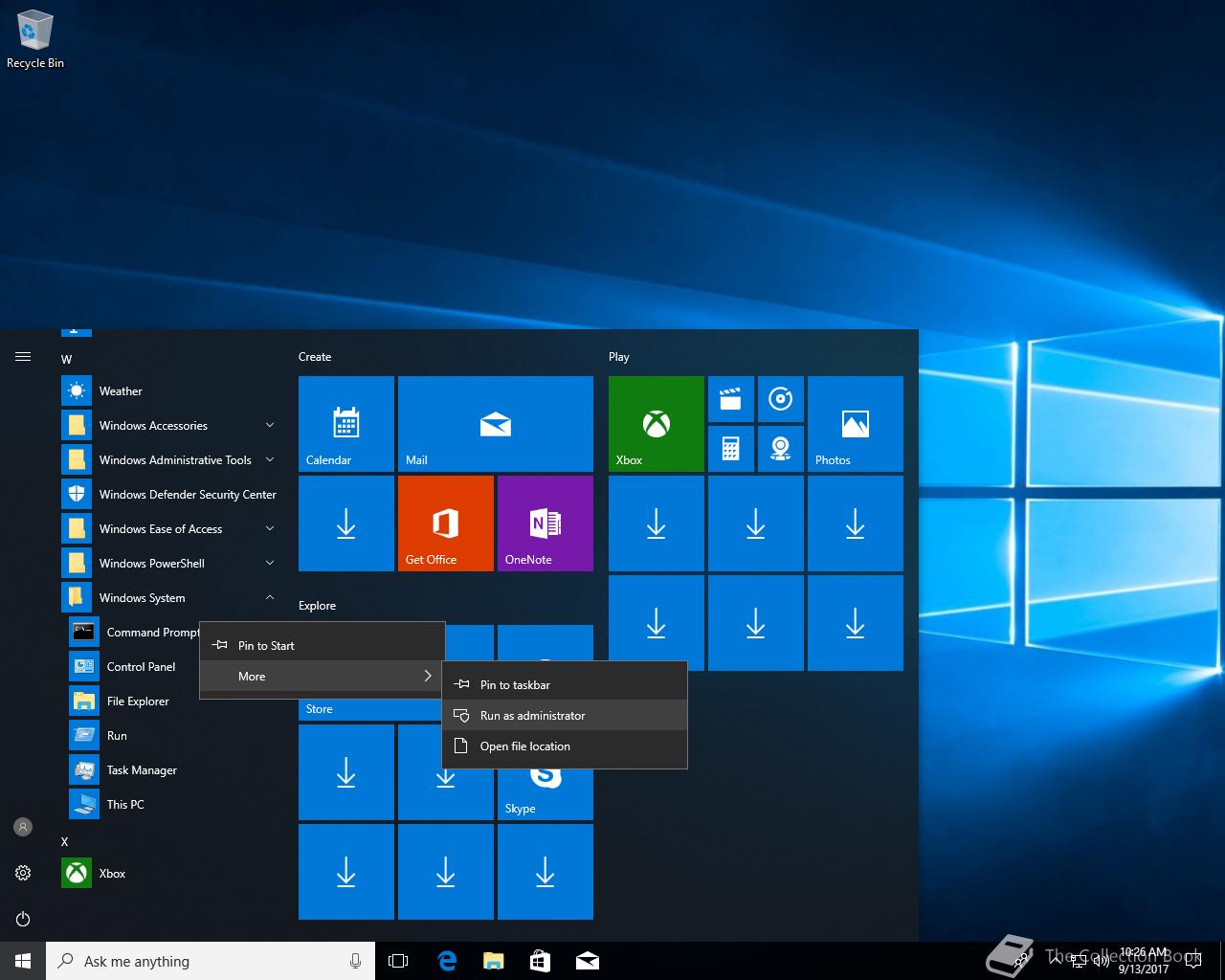Click the Play group heading

click(x=619, y=356)
